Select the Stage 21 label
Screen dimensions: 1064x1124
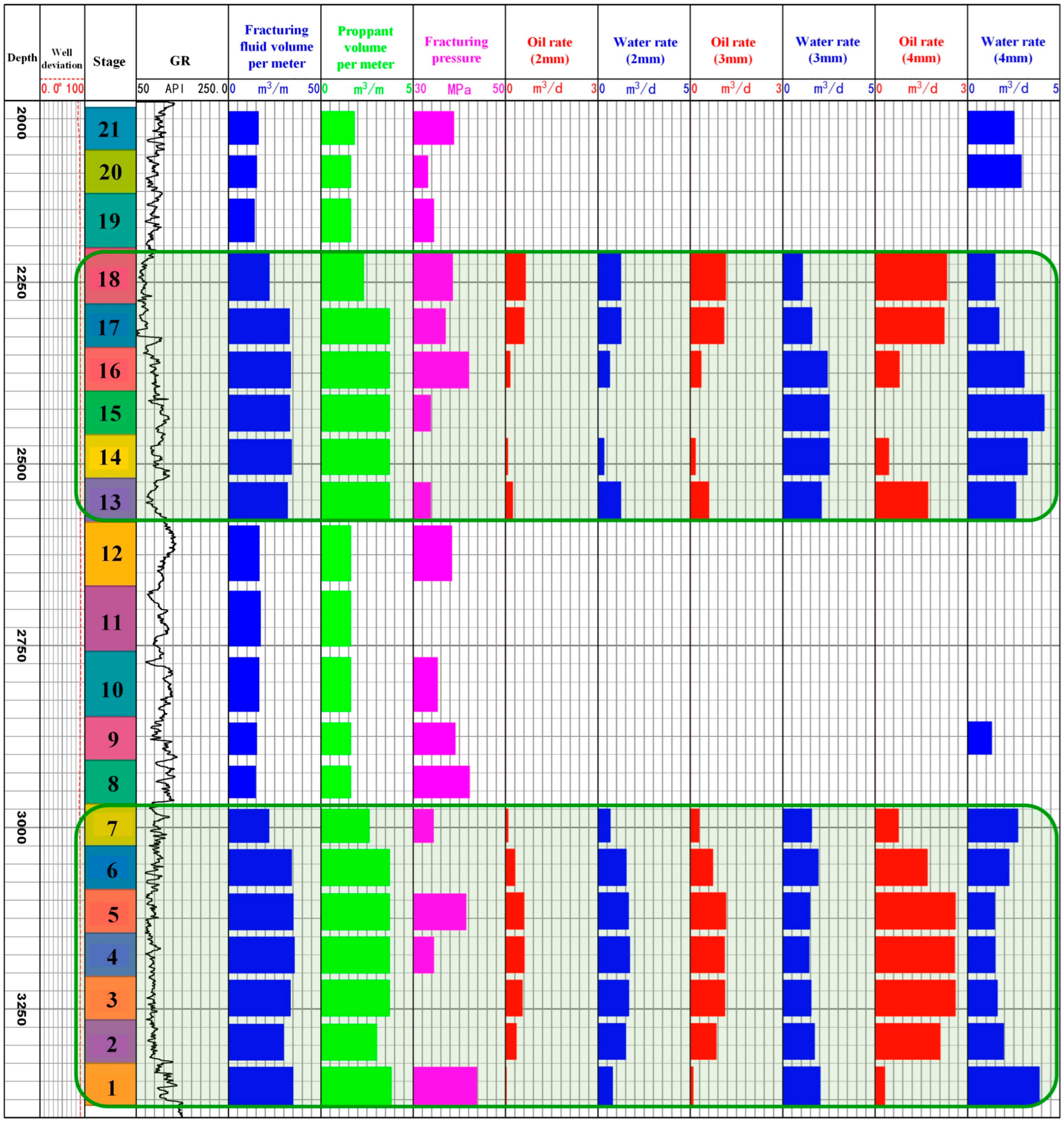click(109, 128)
